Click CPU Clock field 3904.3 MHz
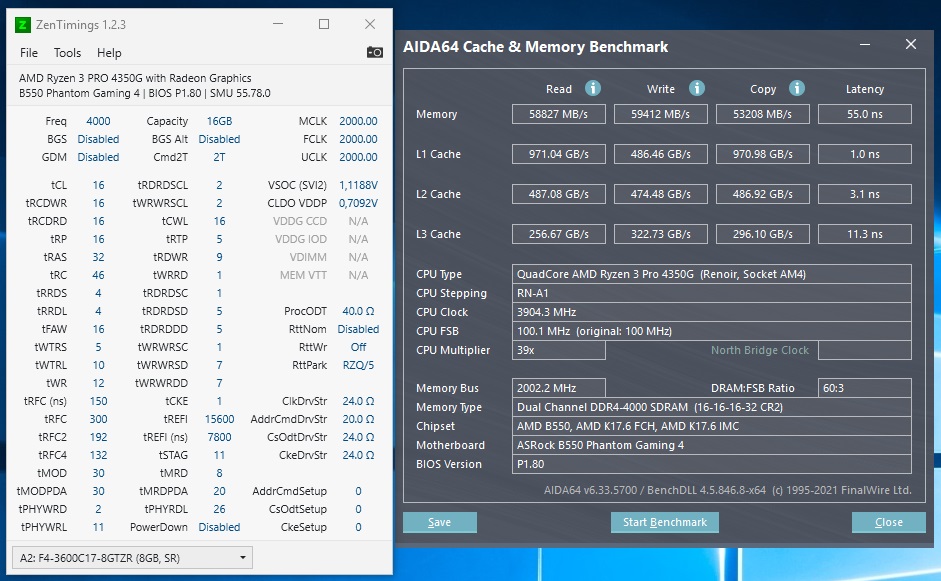 pos(712,312)
